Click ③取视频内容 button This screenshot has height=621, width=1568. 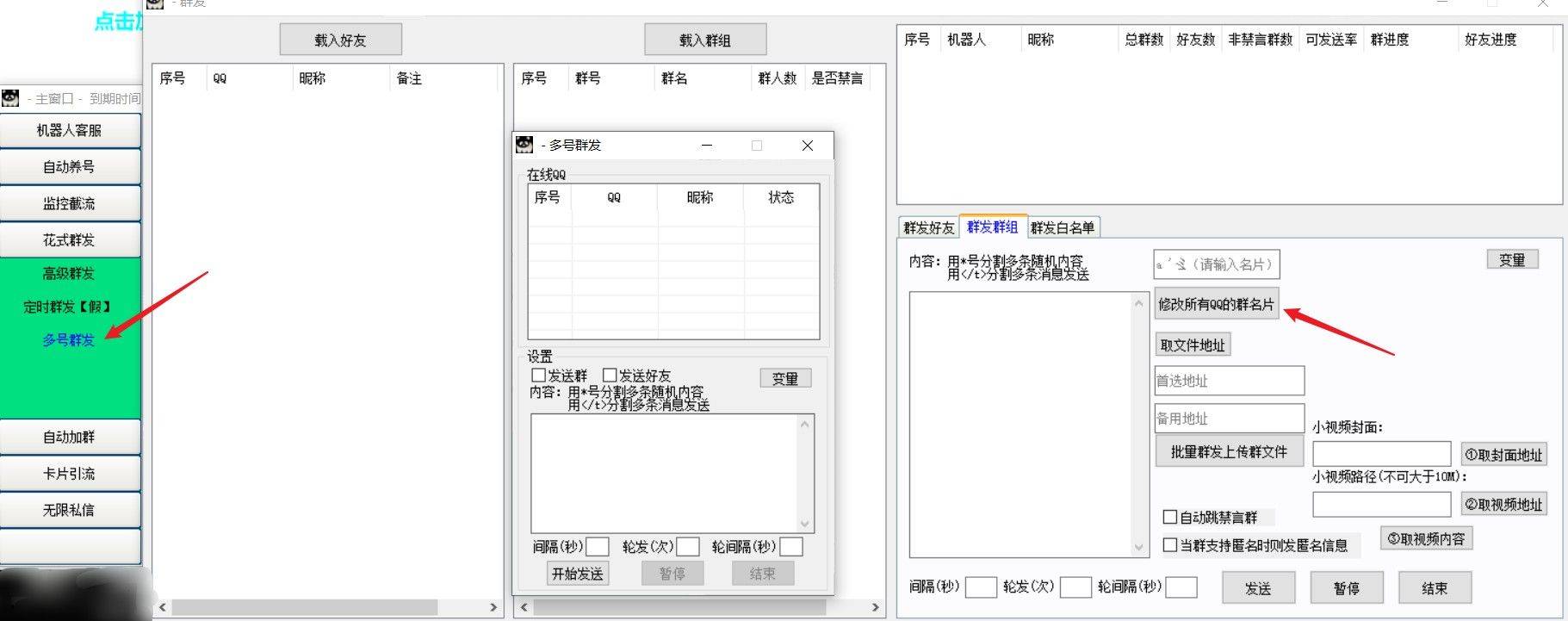point(1426,538)
